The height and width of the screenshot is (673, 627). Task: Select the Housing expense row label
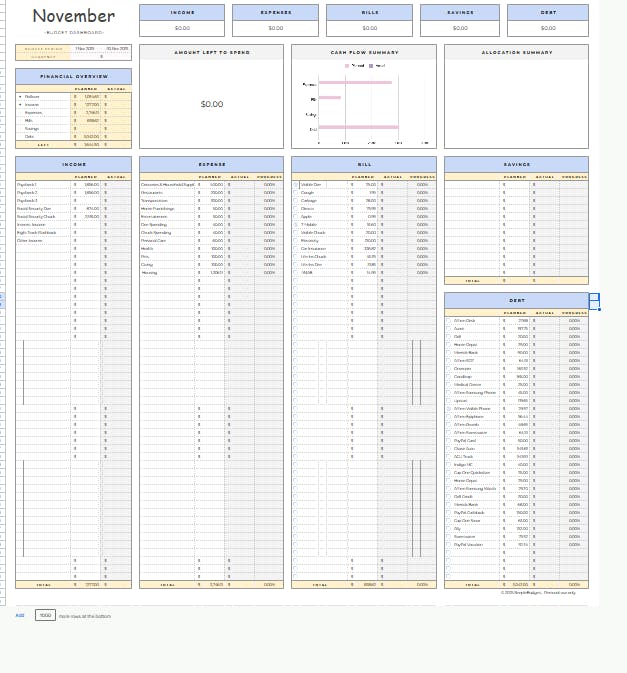tap(149, 273)
